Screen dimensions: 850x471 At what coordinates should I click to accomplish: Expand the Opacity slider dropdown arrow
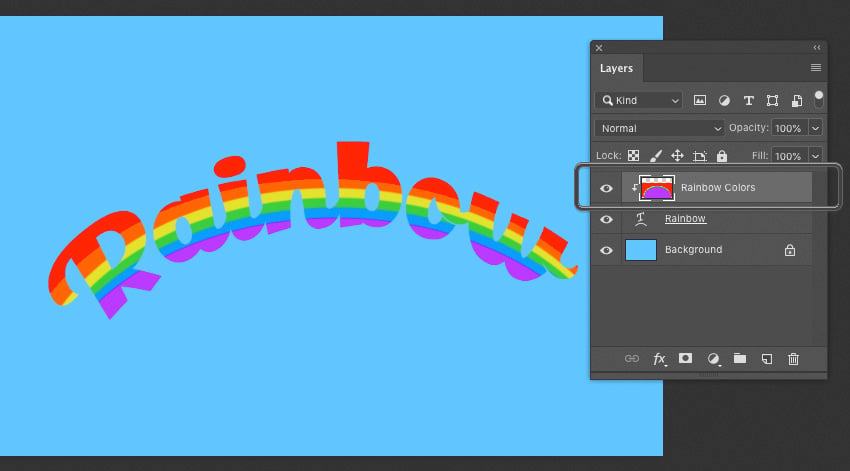[815, 128]
